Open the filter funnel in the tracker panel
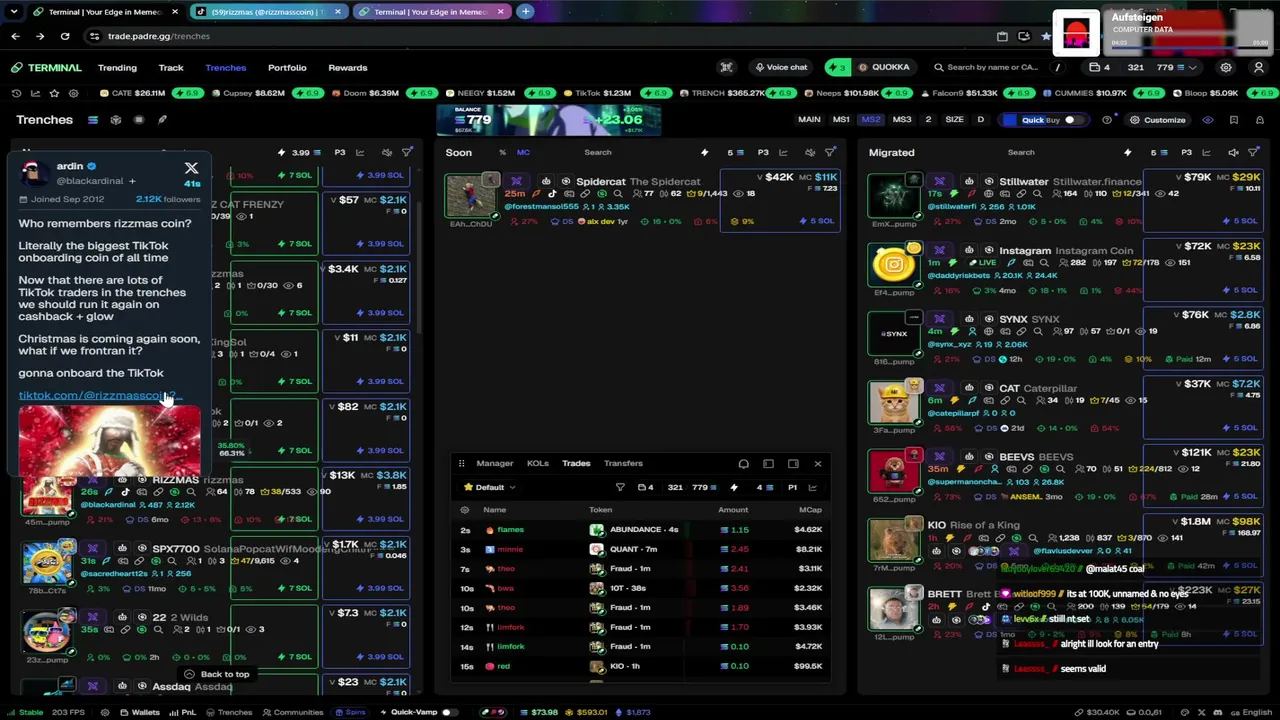Screen dimensions: 1280x720 tap(620, 488)
